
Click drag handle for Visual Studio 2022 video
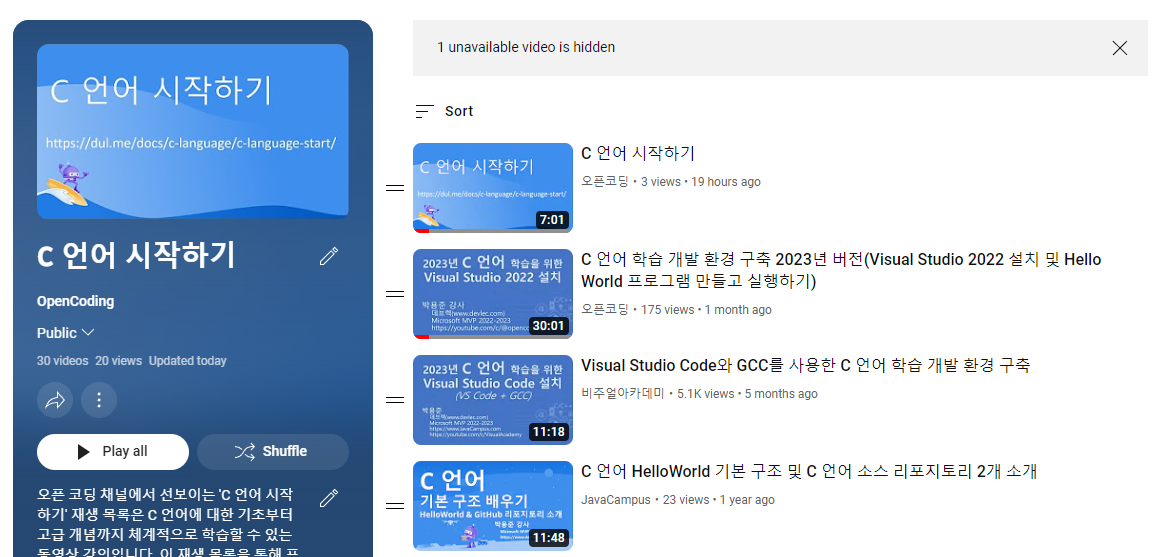(x=395, y=294)
